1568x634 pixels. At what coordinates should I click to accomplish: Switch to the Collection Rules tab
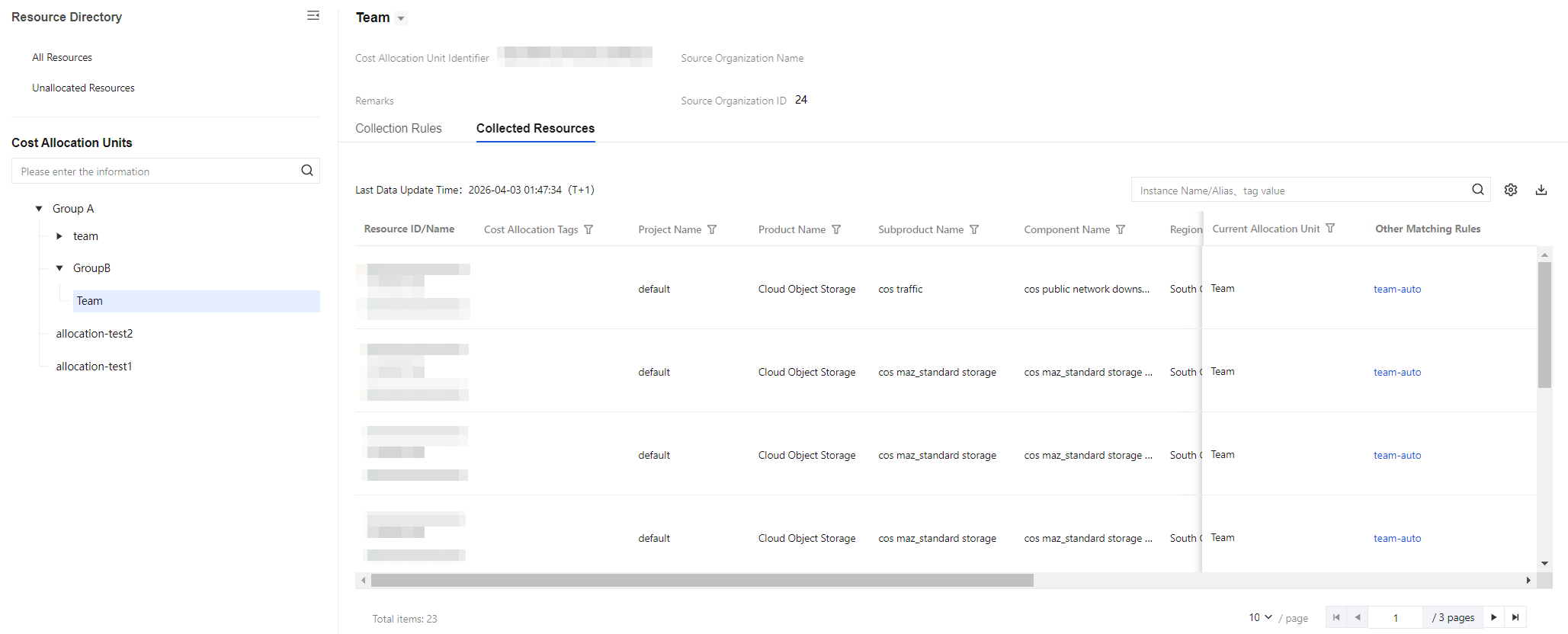pyautogui.click(x=398, y=128)
